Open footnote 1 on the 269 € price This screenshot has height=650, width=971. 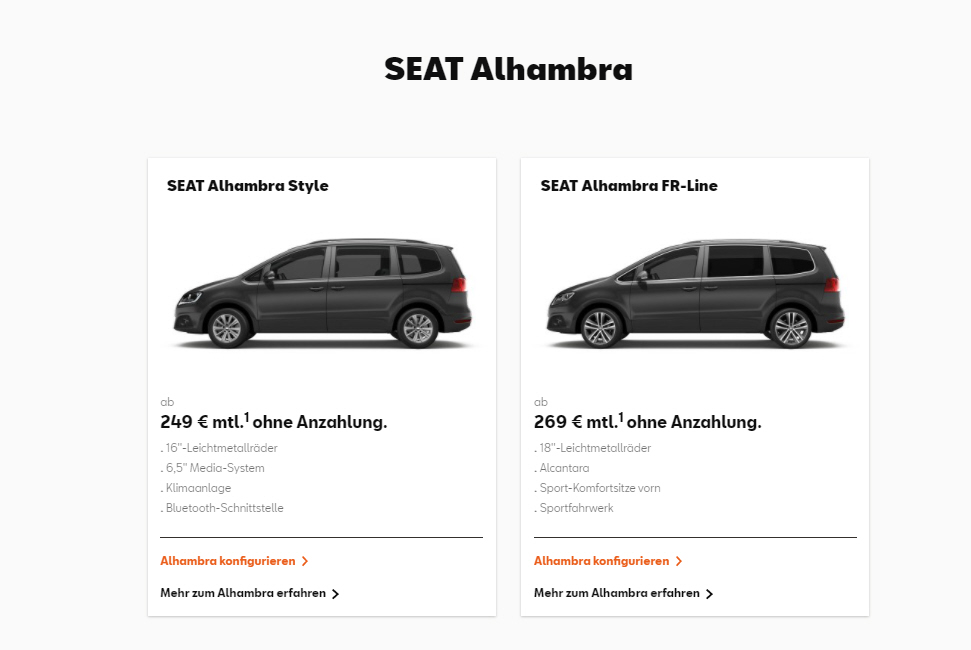point(621,416)
